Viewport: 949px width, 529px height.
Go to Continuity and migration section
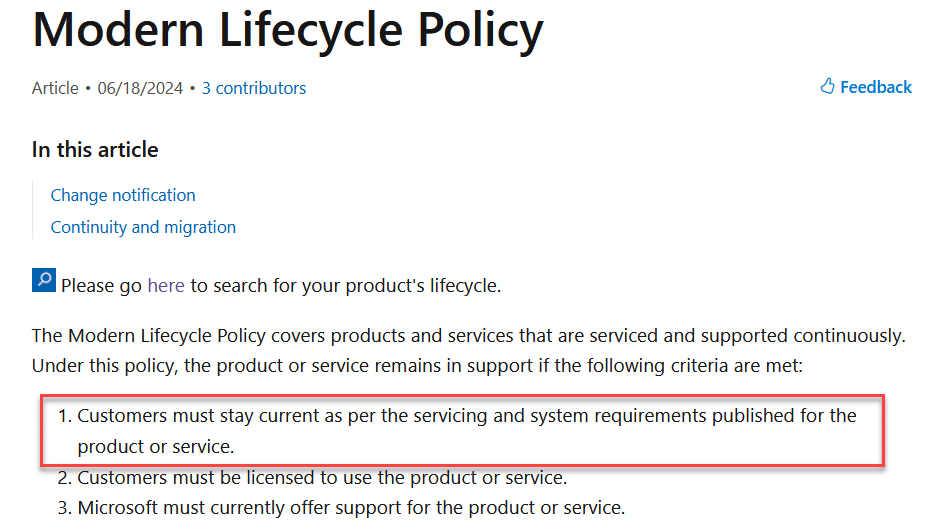[x=143, y=227]
